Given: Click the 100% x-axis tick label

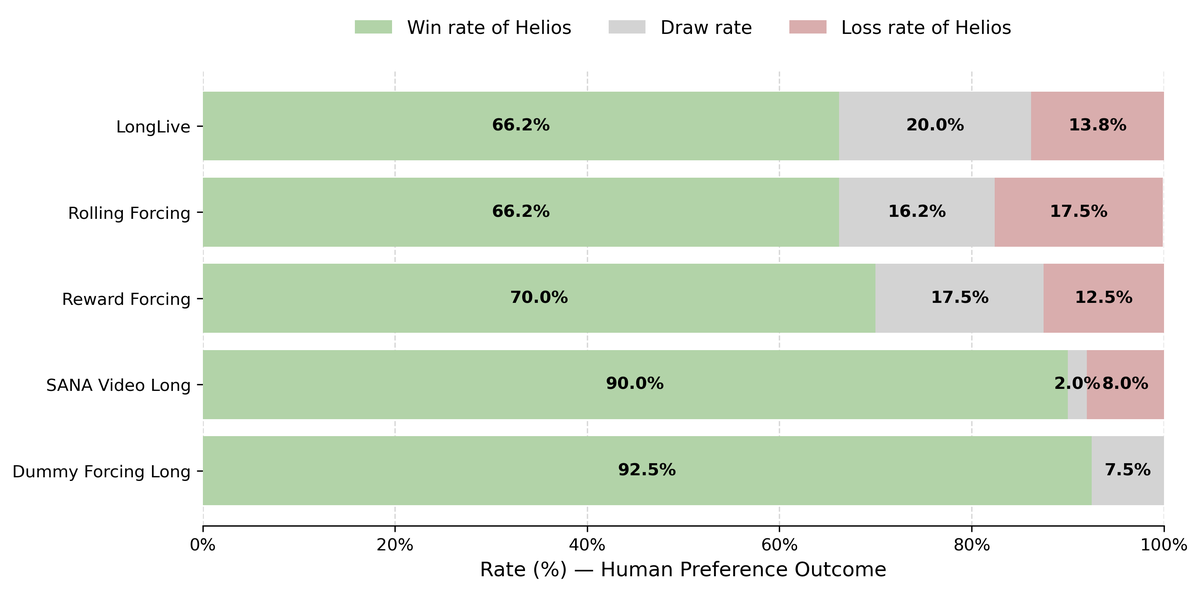Looking at the screenshot, I should (x=1164, y=545).
